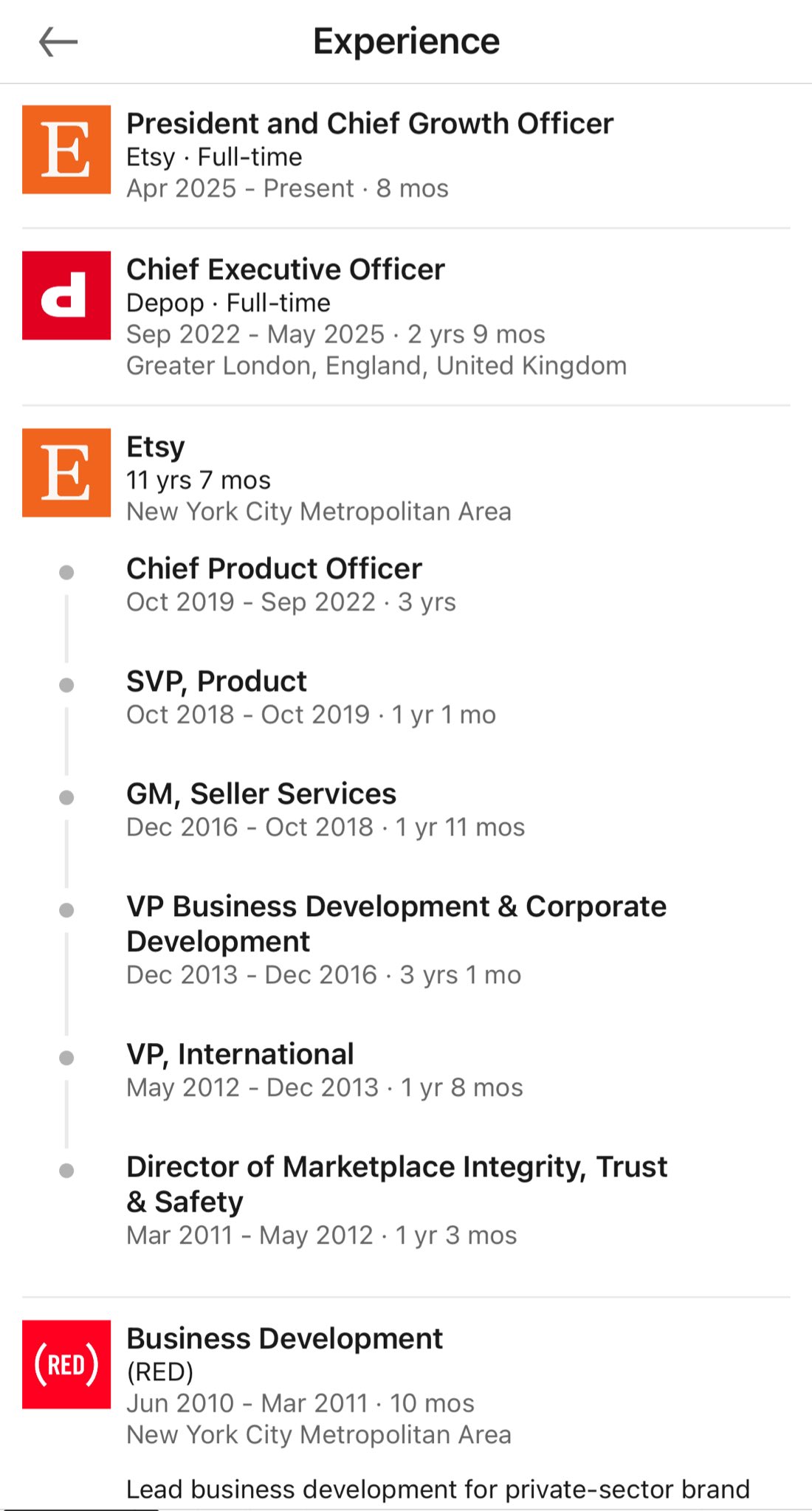
Task: Tap Greater London, England, United Kingdom location
Action: click(376, 366)
